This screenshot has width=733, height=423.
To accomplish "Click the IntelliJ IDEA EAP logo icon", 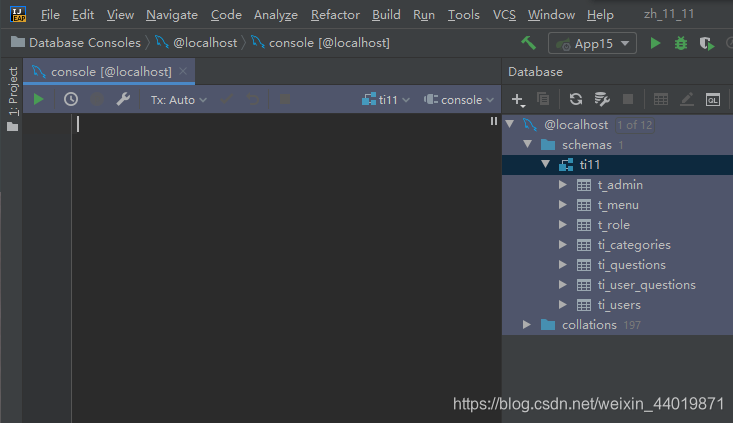I will pyautogui.click(x=18, y=14).
